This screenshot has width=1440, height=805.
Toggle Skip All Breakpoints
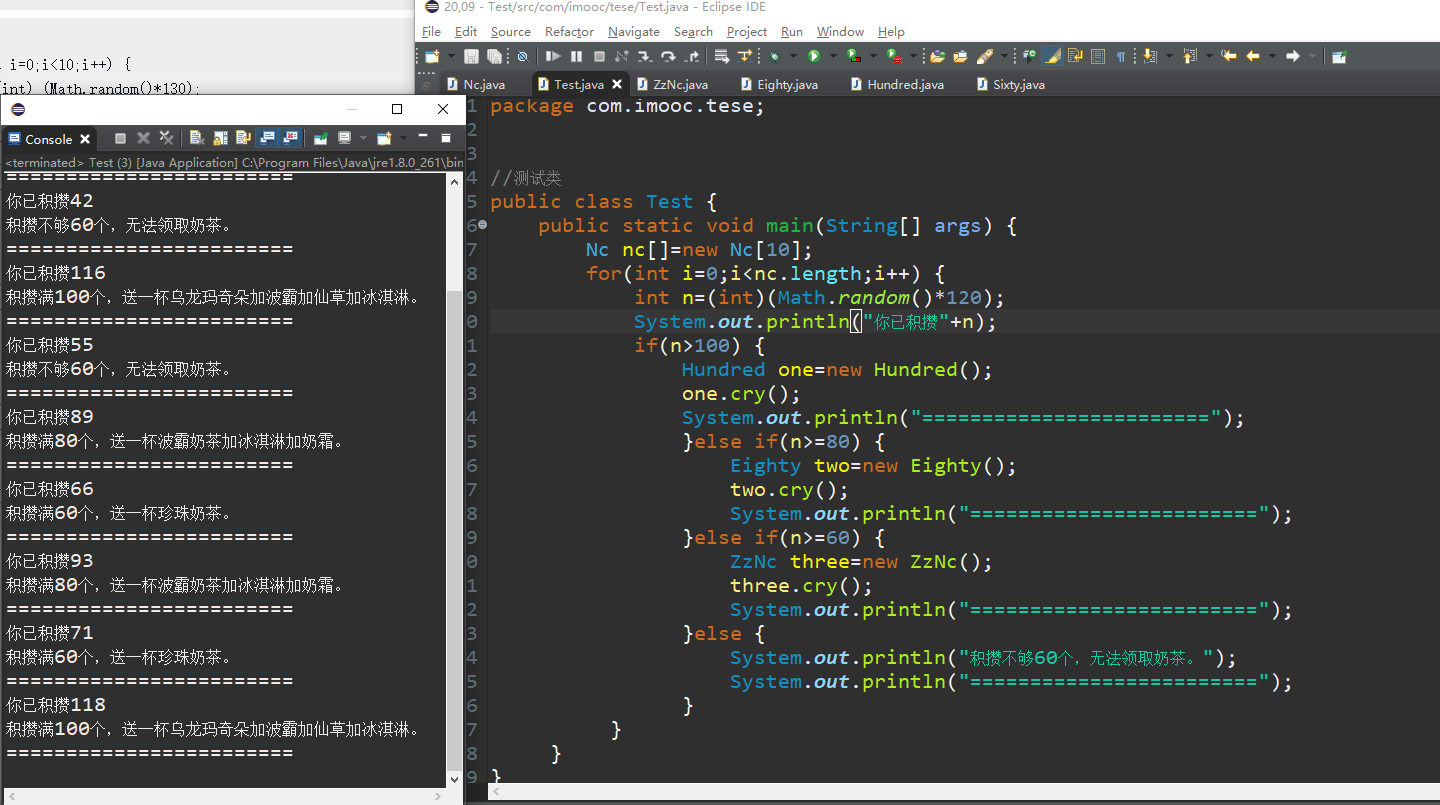pyautogui.click(x=522, y=56)
